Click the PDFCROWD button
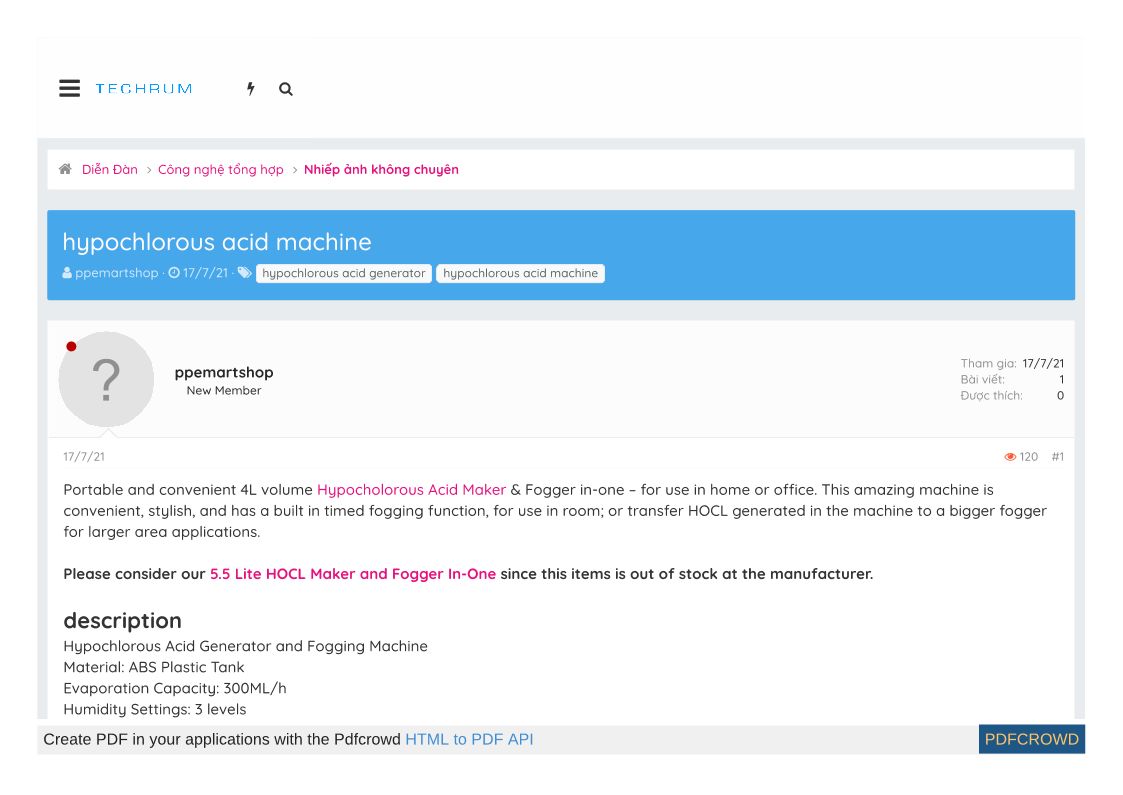 tap(1031, 739)
